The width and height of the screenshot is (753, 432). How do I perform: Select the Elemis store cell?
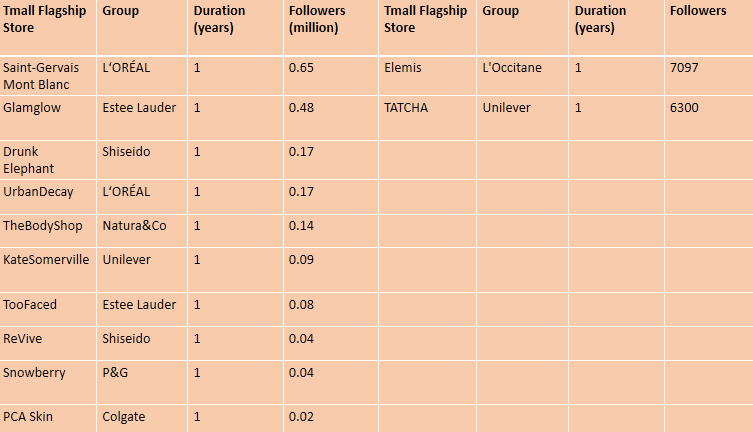[x=427, y=76]
